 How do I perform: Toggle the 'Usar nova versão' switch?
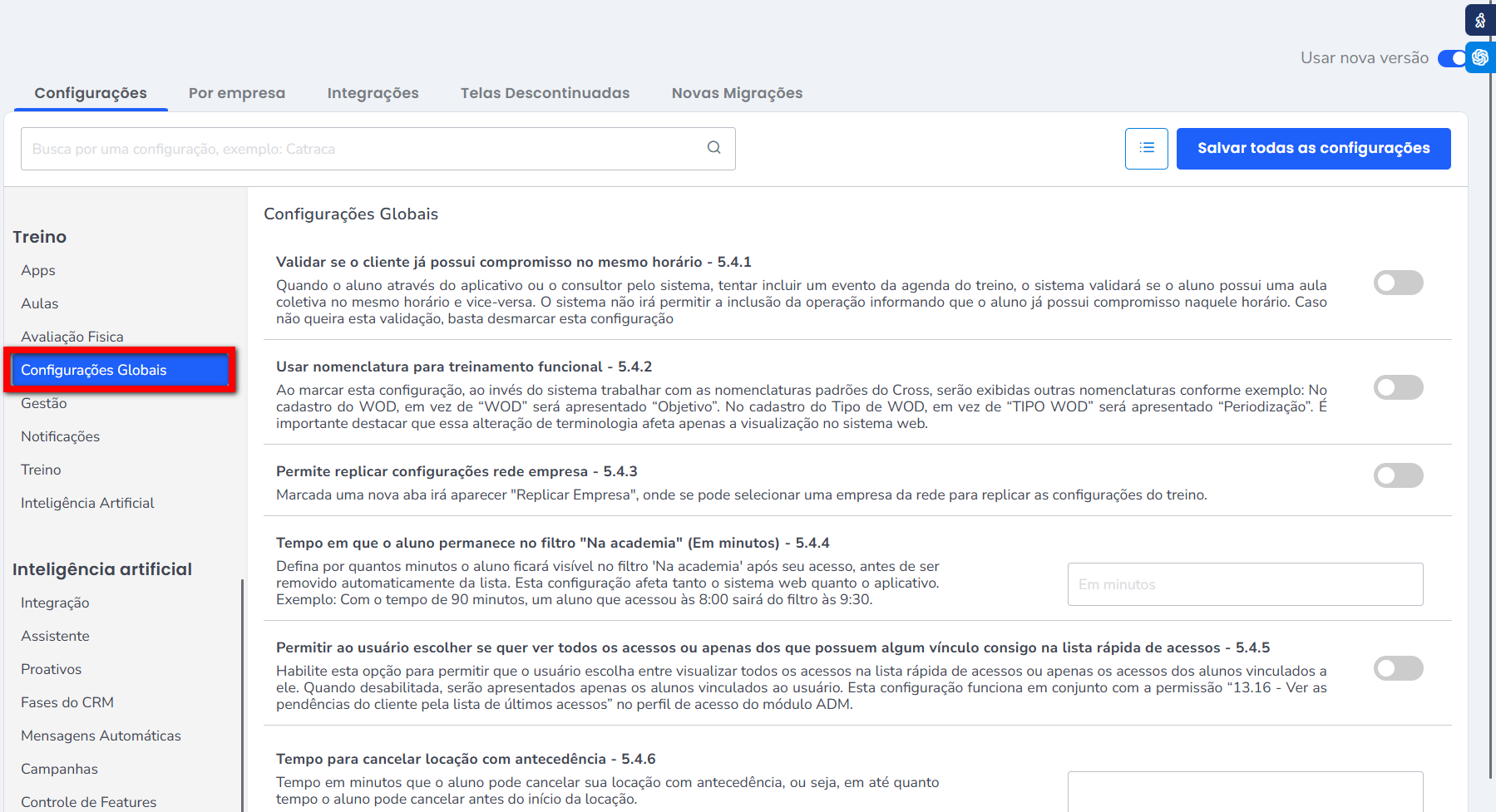coord(1452,58)
